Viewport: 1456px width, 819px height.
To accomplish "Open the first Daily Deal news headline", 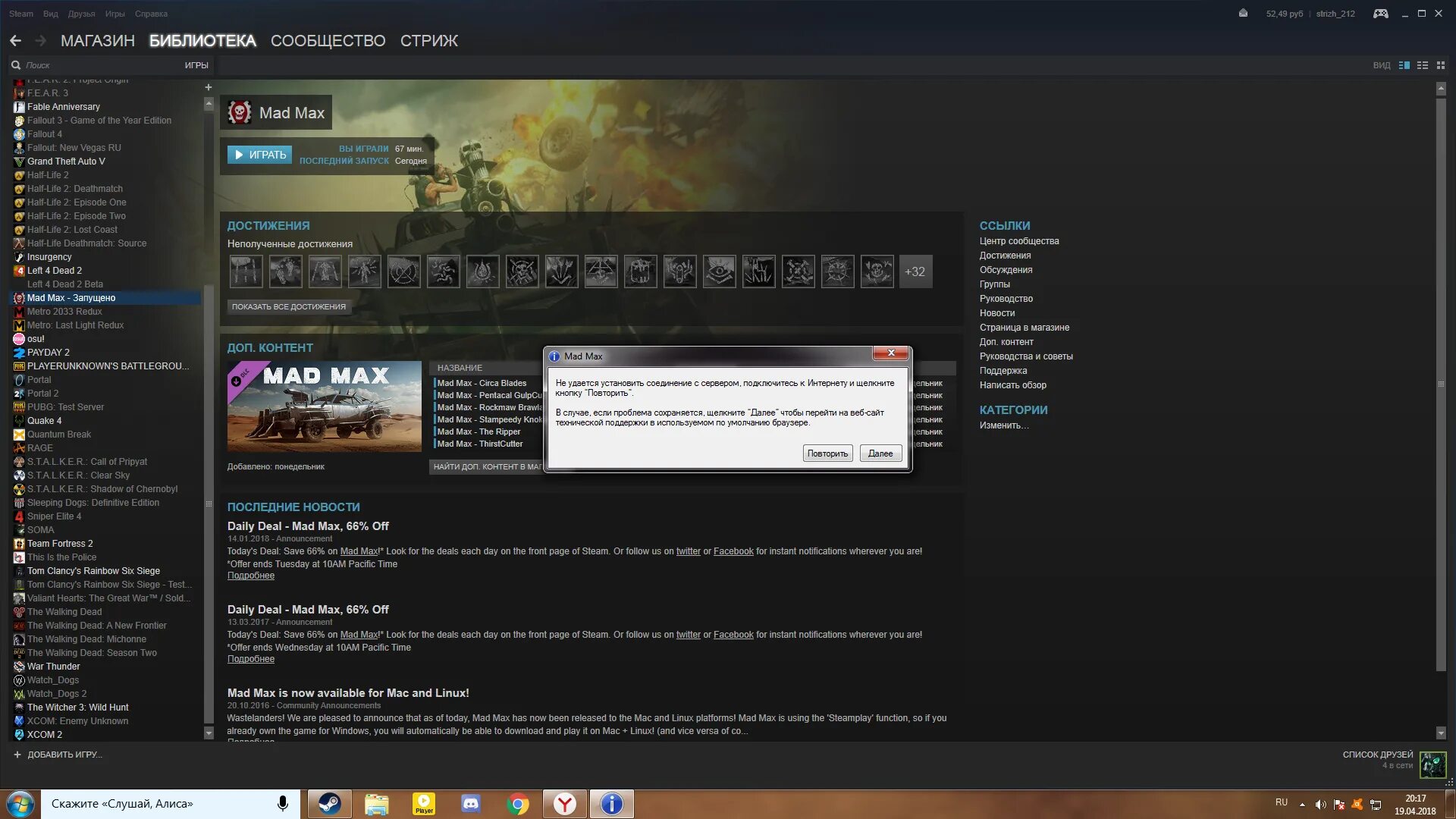I will [308, 526].
